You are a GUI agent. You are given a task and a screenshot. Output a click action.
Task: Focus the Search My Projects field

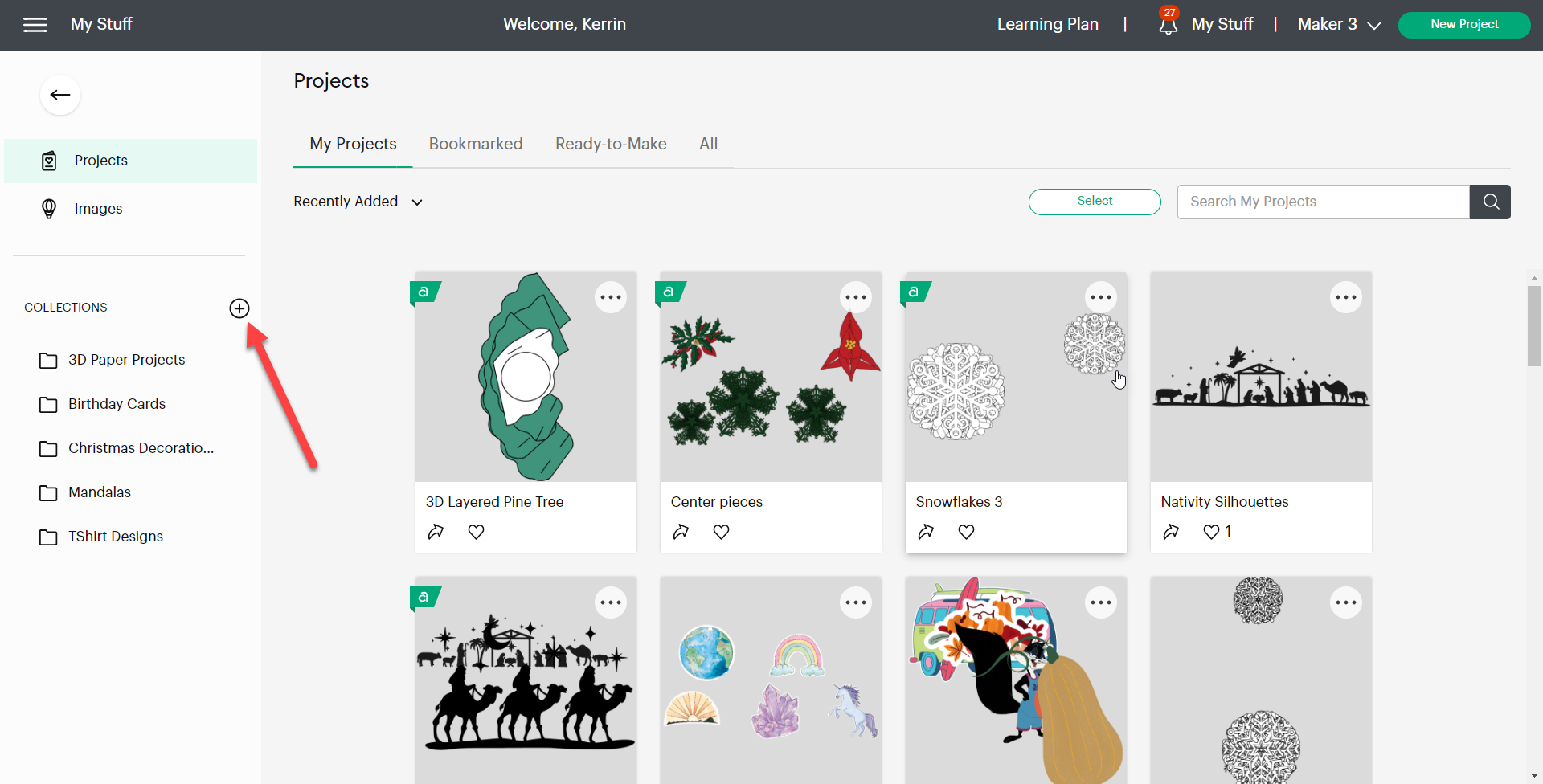pyautogui.click(x=1324, y=202)
